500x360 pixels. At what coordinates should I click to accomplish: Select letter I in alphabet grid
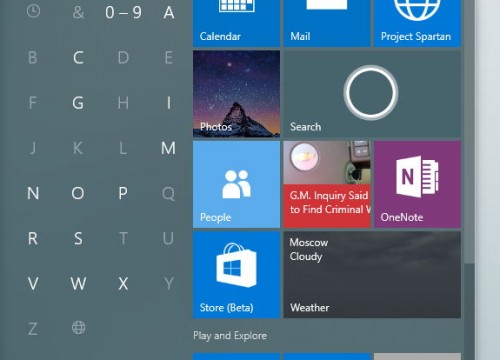click(169, 103)
